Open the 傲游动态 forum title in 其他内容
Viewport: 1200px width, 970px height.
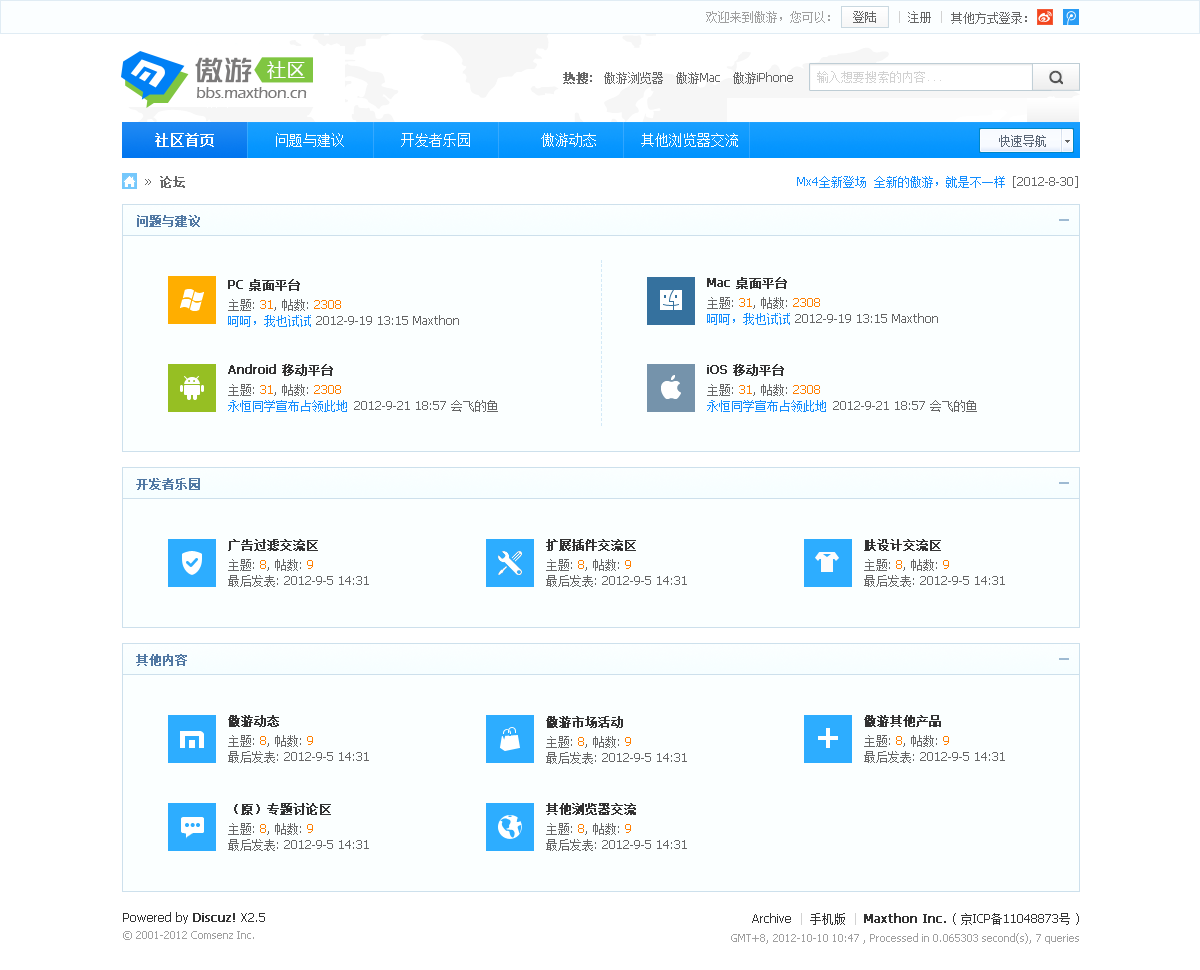(x=254, y=721)
